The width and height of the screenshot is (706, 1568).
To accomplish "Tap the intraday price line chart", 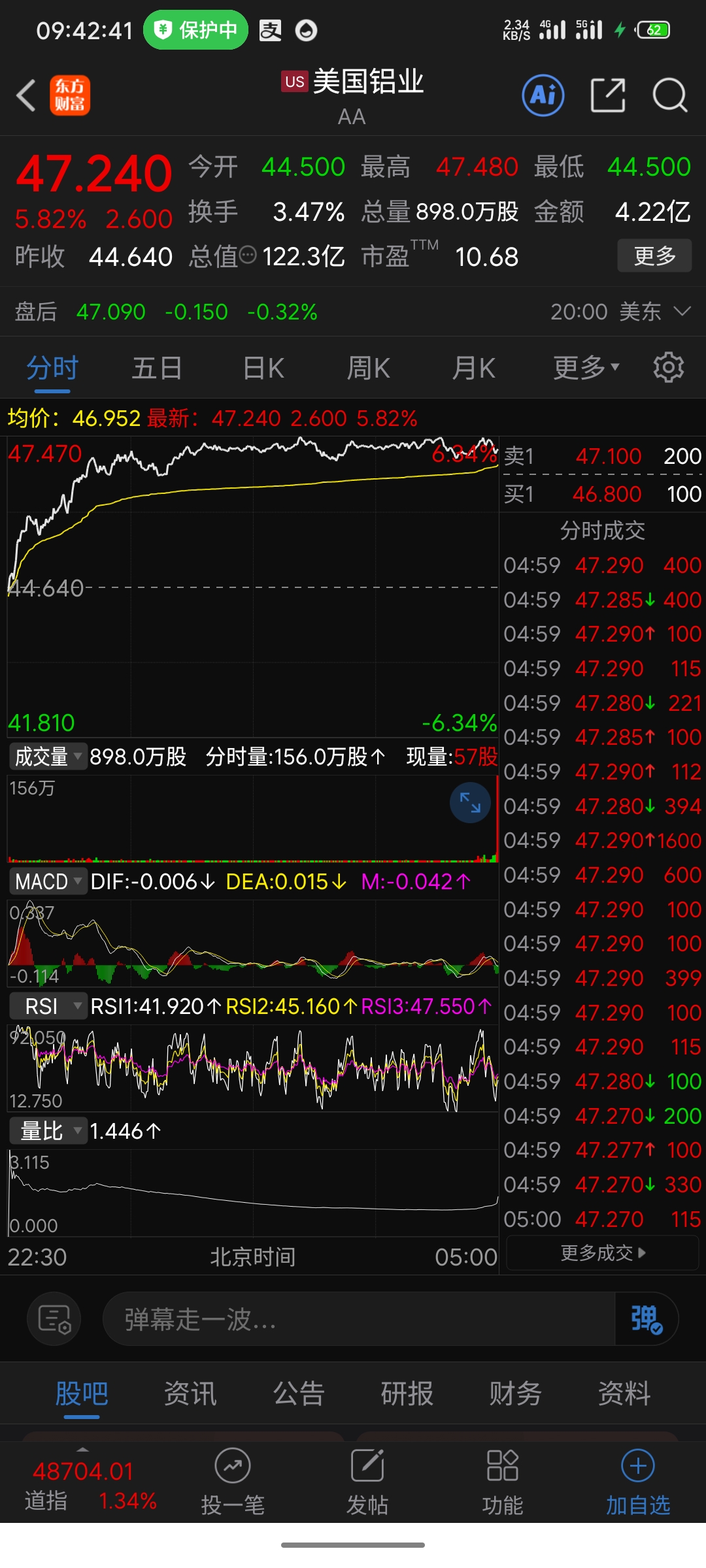I will tap(253, 586).
